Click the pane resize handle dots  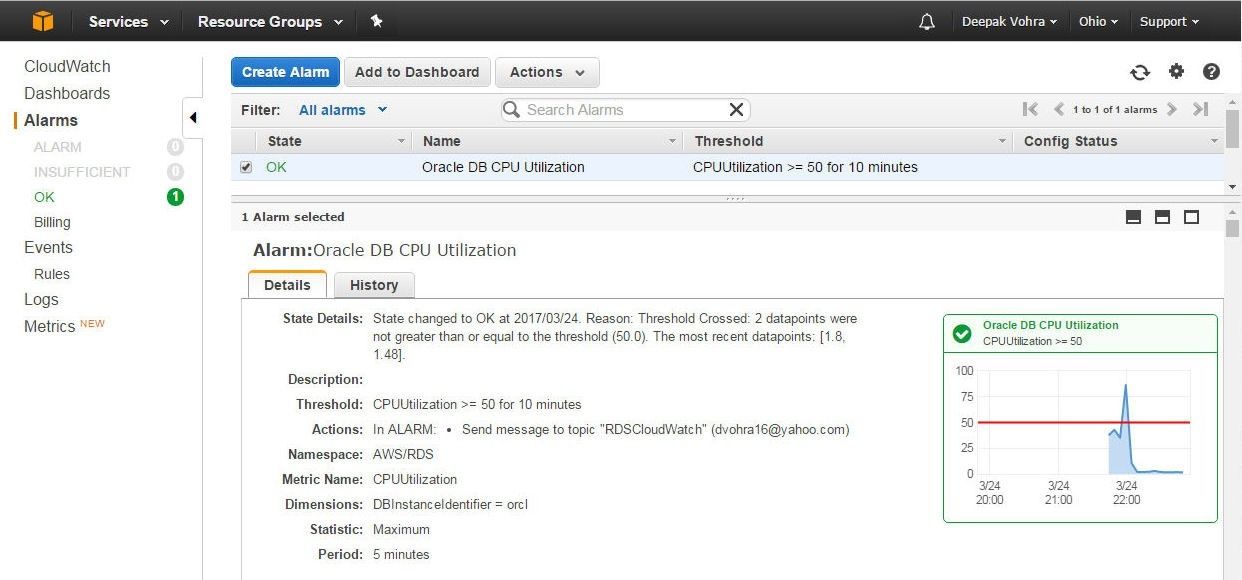click(735, 199)
